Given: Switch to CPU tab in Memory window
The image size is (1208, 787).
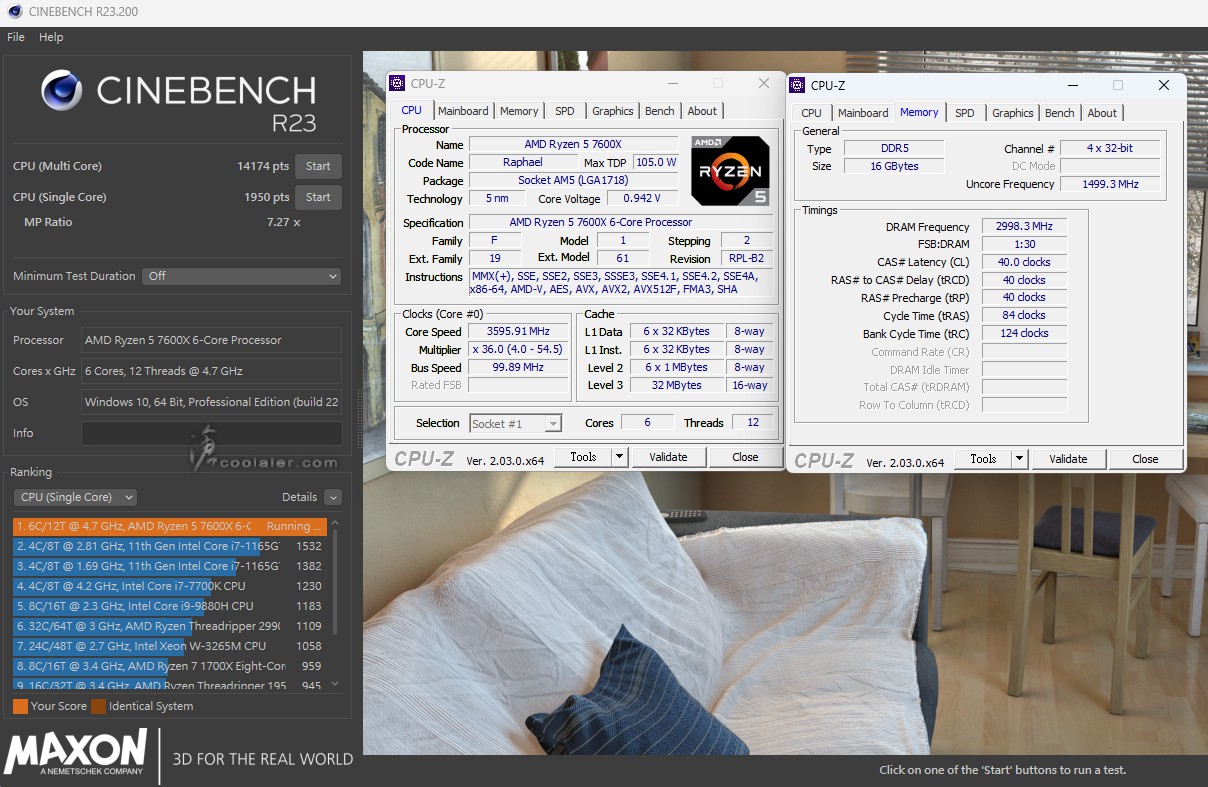Looking at the screenshot, I should (811, 113).
